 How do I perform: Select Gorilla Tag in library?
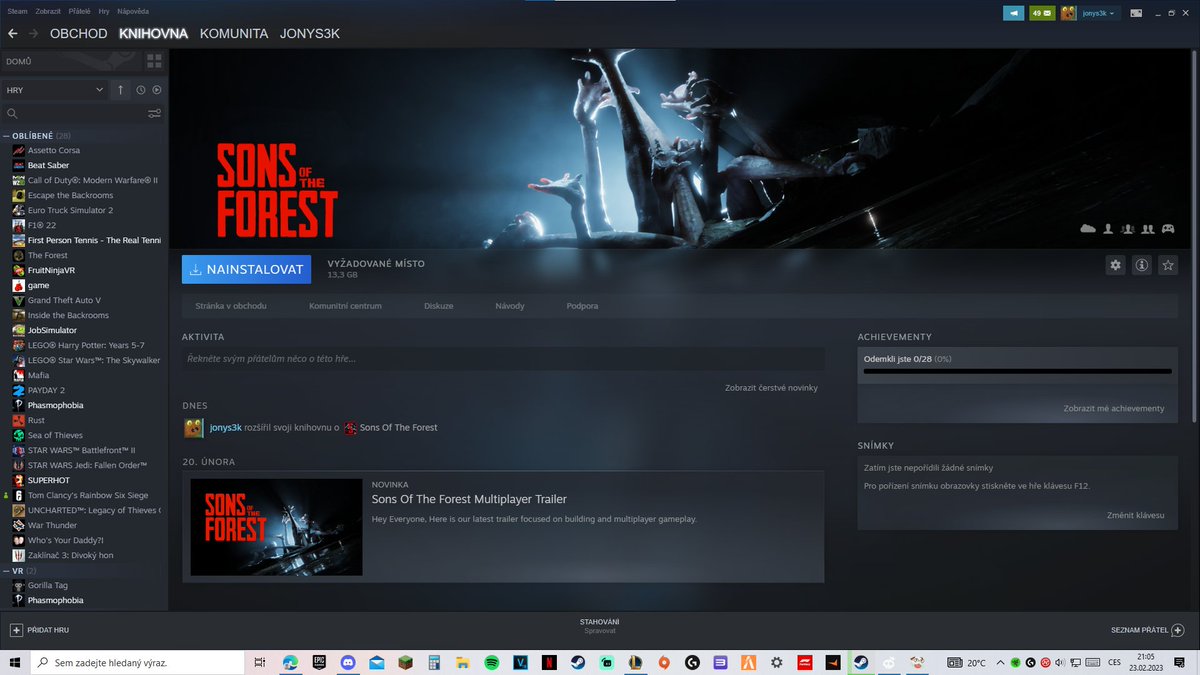[x=48, y=585]
